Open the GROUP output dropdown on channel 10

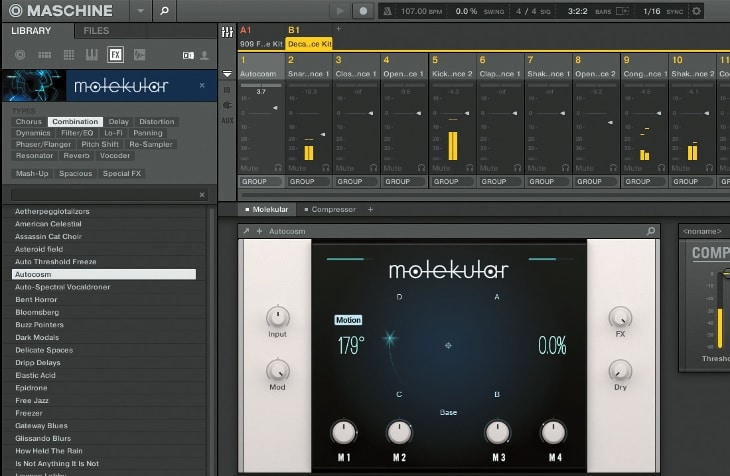692,182
